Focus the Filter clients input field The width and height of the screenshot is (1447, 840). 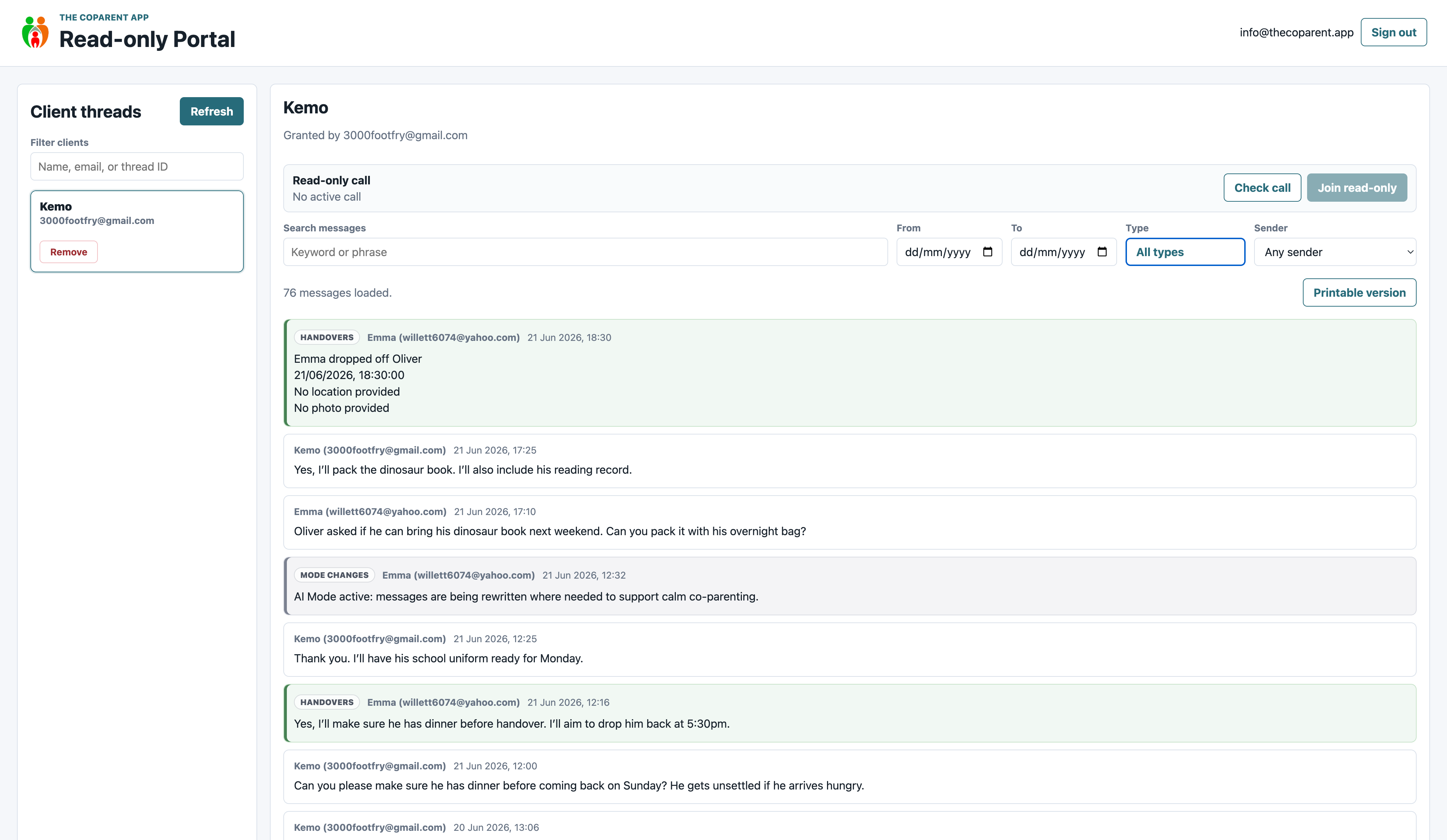click(x=137, y=166)
